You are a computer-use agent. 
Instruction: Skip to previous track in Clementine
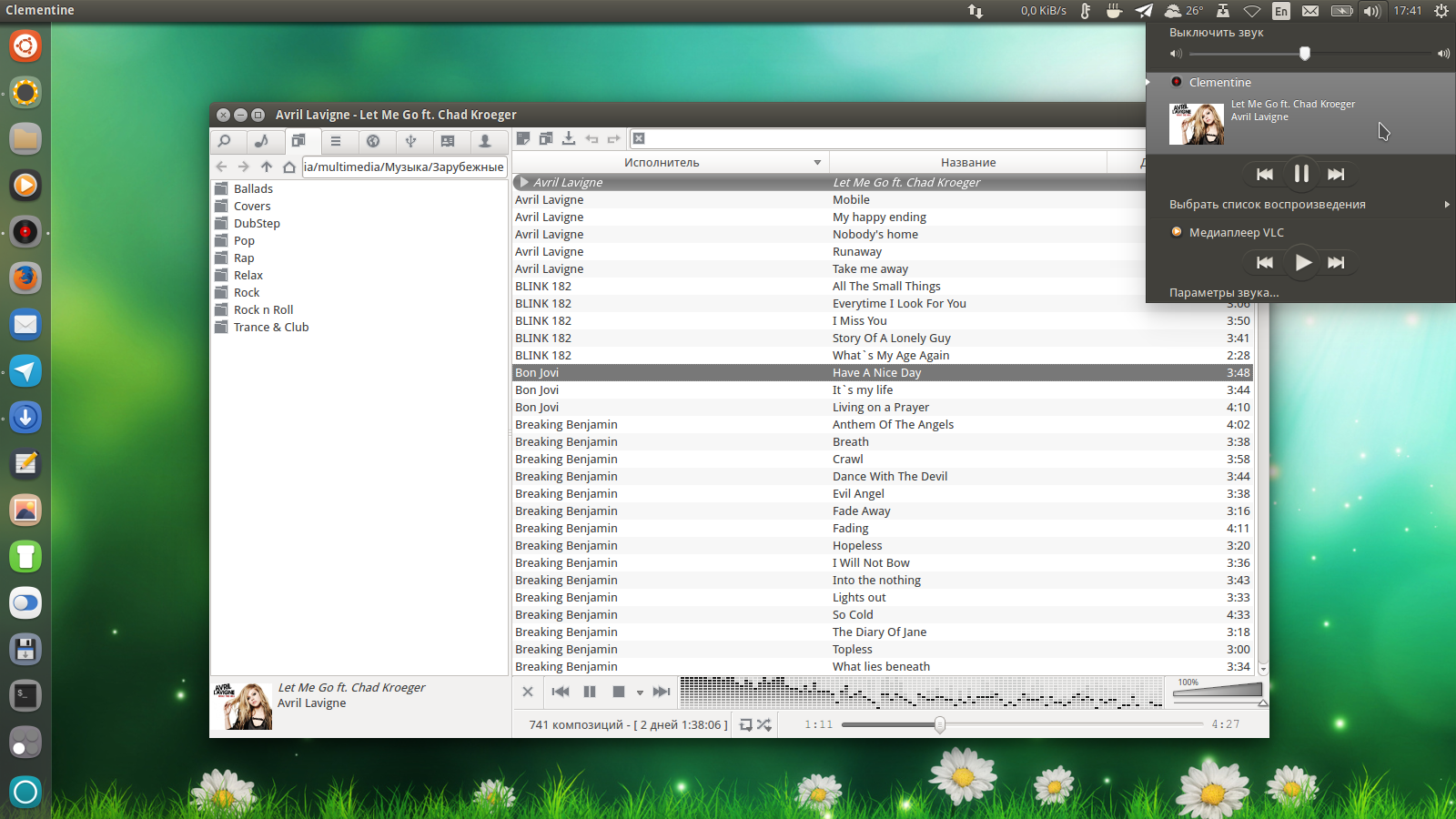point(561,692)
